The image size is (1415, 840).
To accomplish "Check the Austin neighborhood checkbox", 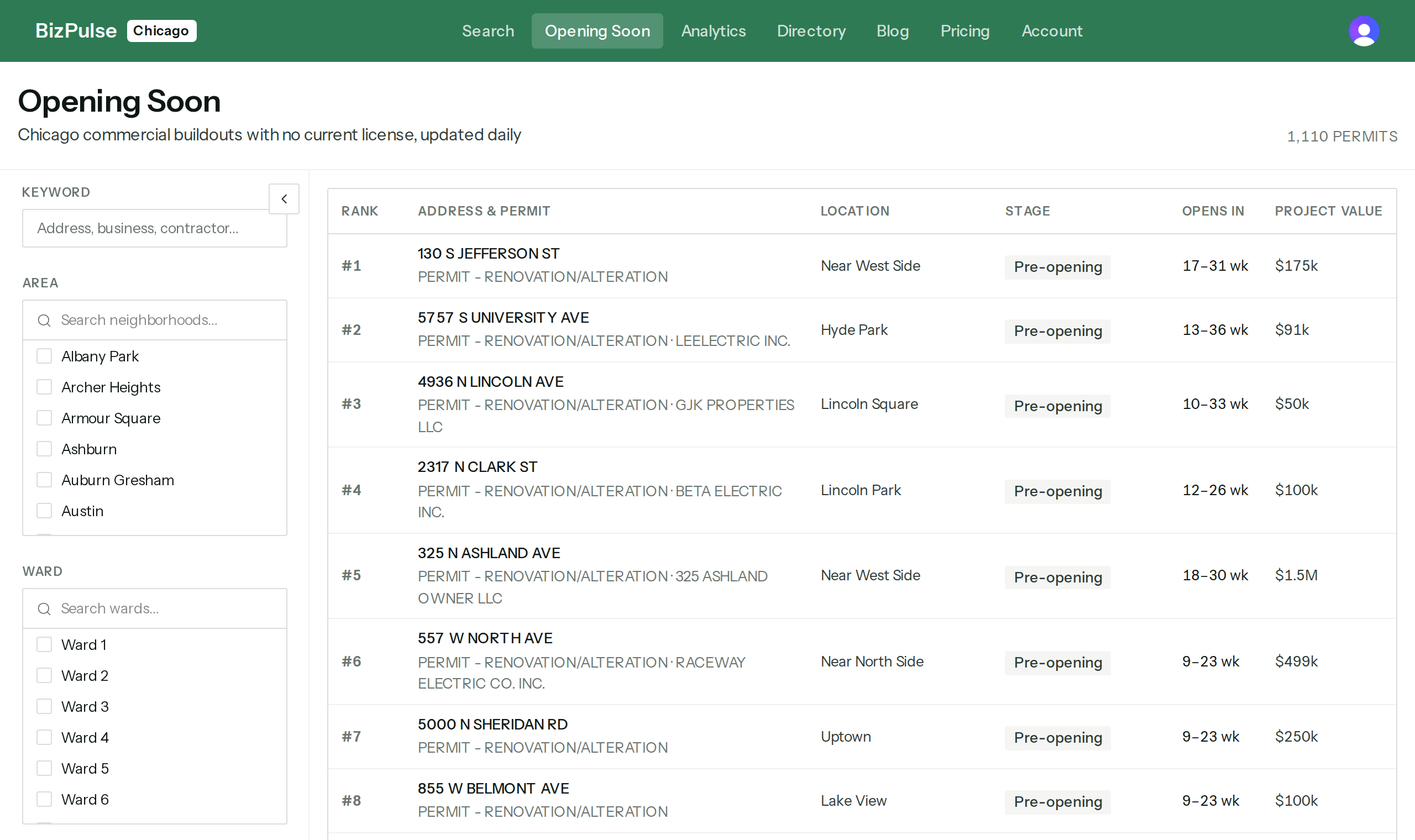I will (44, 511).
